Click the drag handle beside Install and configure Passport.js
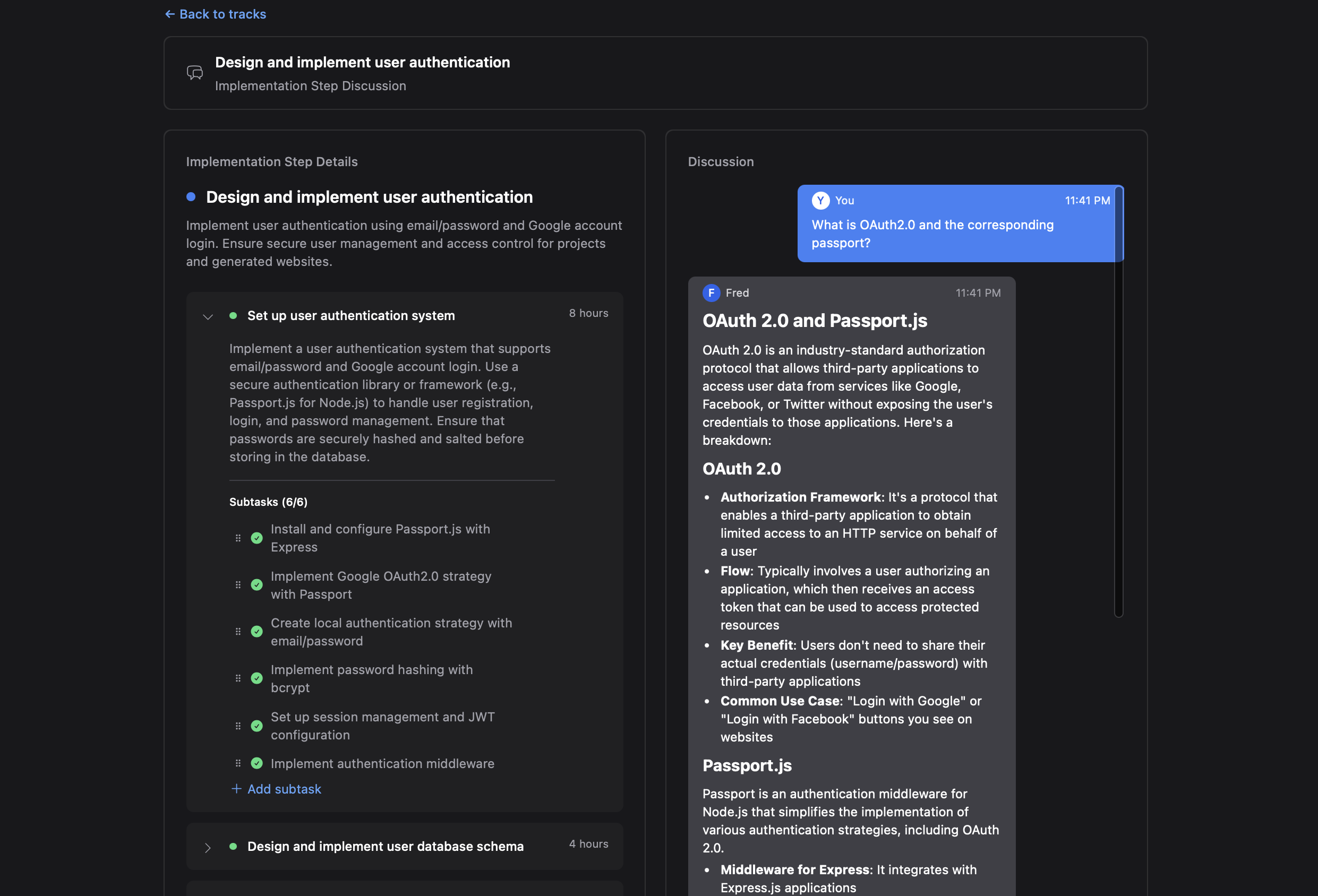The width and height of the screenshot is (1318, 896). tap(238, 538)
